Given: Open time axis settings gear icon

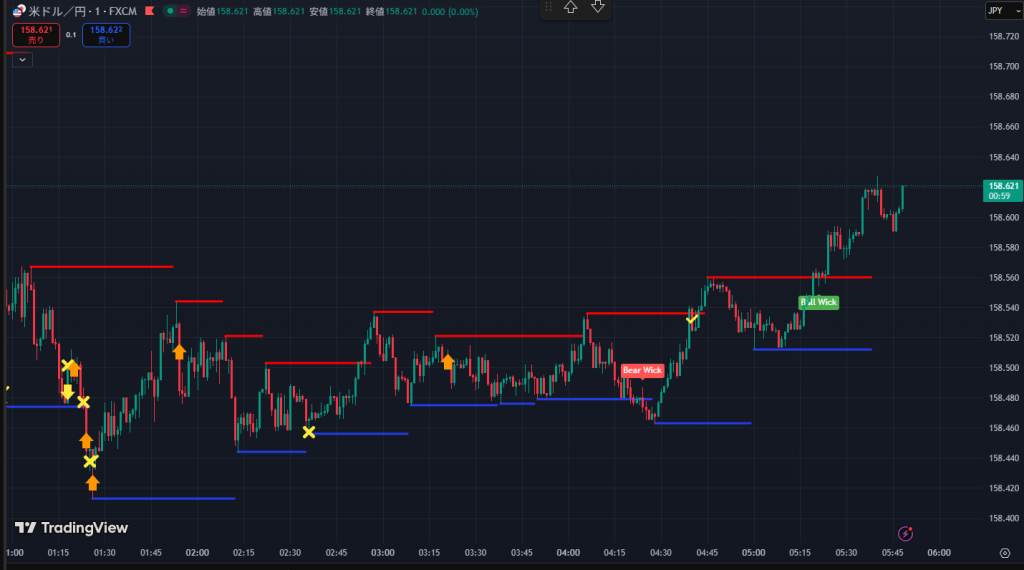Looking at the screenshot, I should coord(1004,552).
